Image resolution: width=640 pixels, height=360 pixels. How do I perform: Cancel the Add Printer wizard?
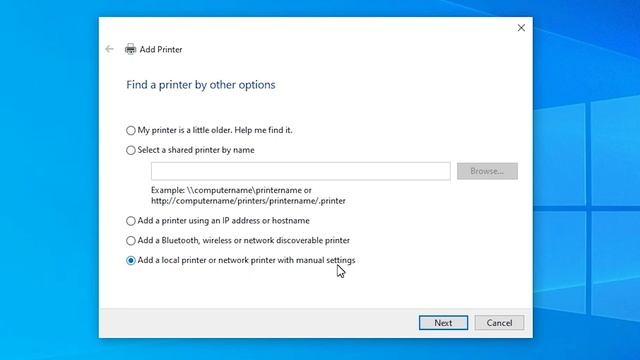pos(499,322)
